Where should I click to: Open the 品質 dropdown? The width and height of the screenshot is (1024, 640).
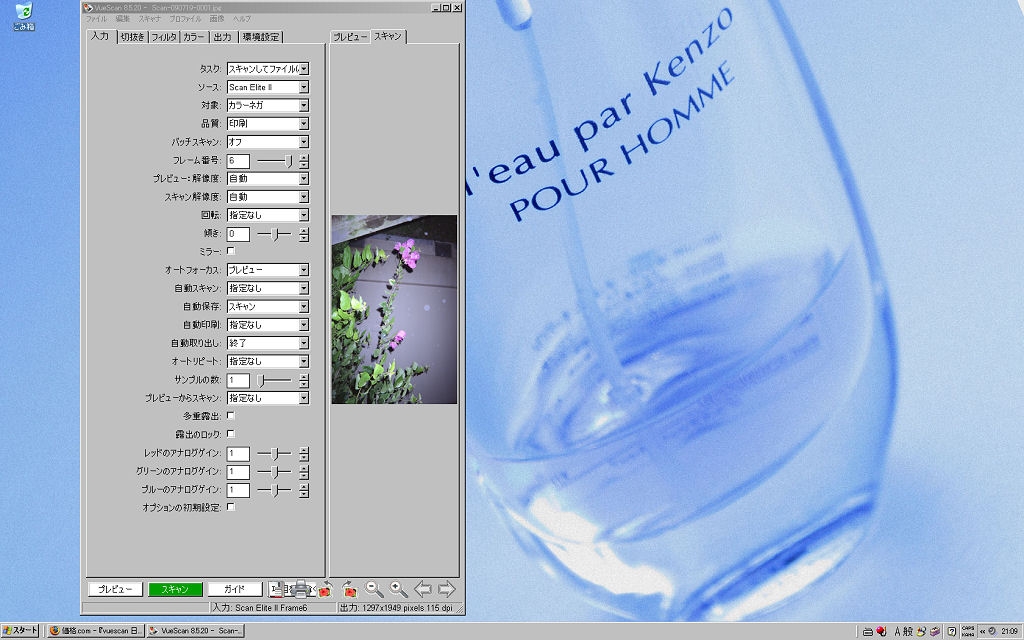268,123
